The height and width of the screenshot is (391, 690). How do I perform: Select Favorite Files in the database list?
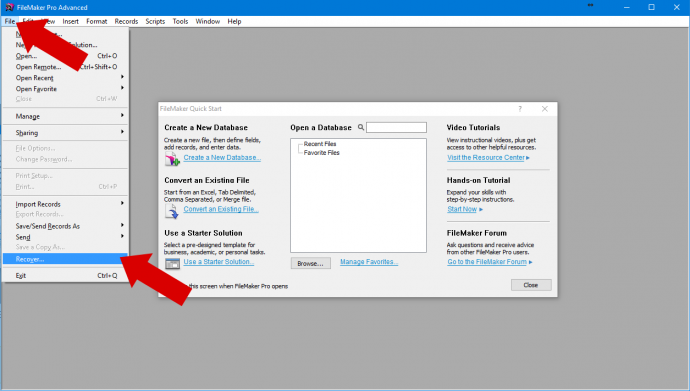click(x=322, y=153)
